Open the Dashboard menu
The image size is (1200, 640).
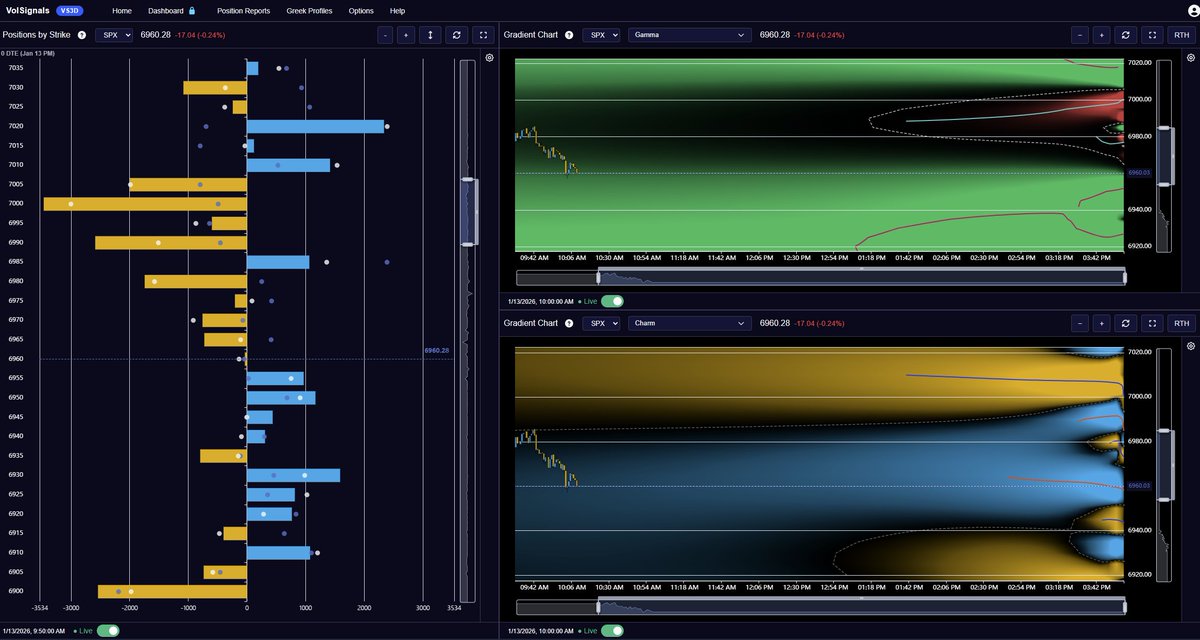[165, 10]
